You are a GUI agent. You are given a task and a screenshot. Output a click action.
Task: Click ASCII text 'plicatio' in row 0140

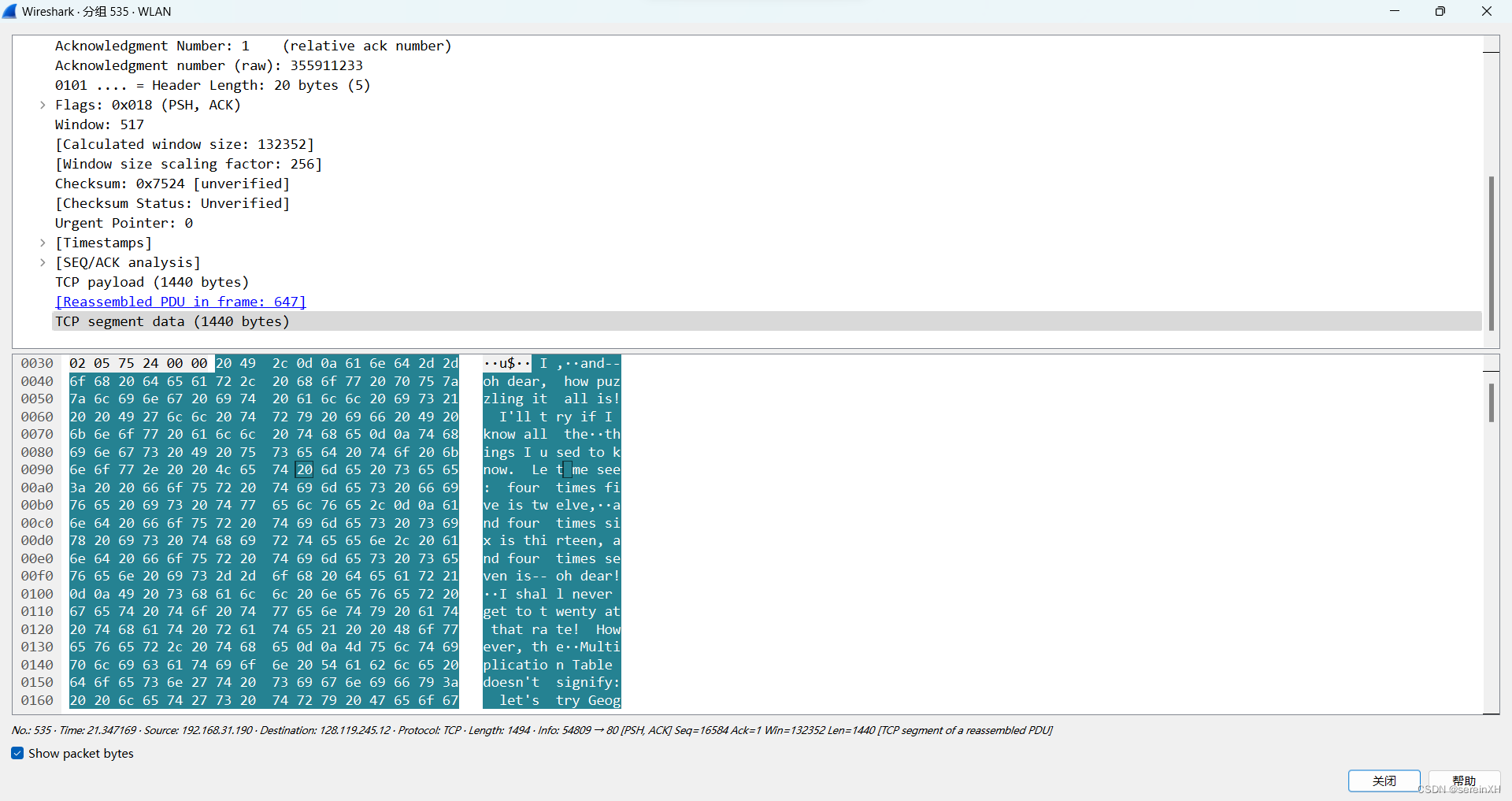coord(515,665)
